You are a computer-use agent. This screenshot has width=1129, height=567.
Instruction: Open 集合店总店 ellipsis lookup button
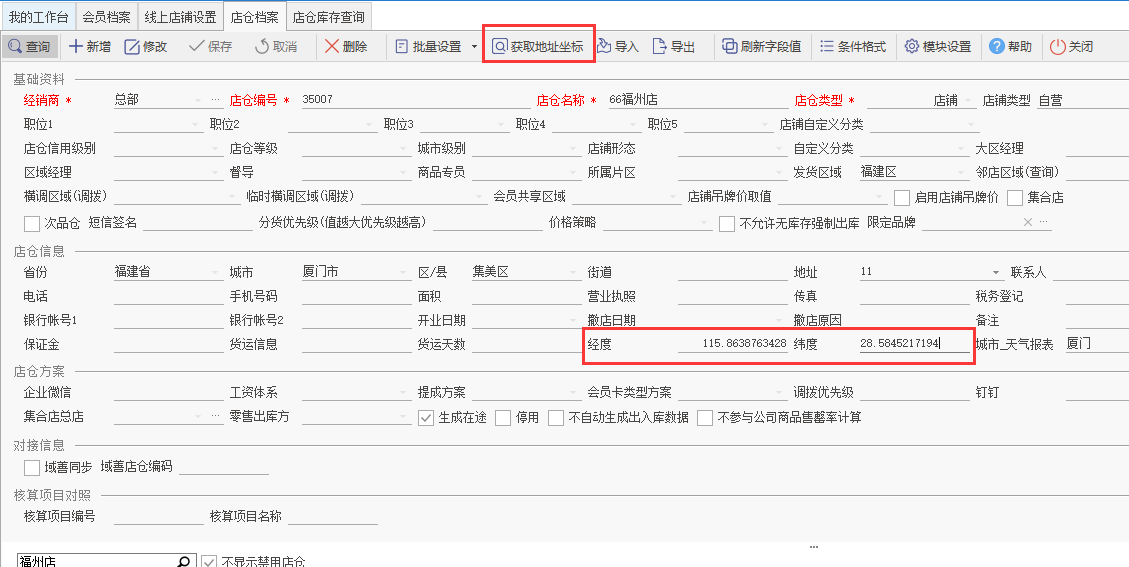click(x=214, y=416)
